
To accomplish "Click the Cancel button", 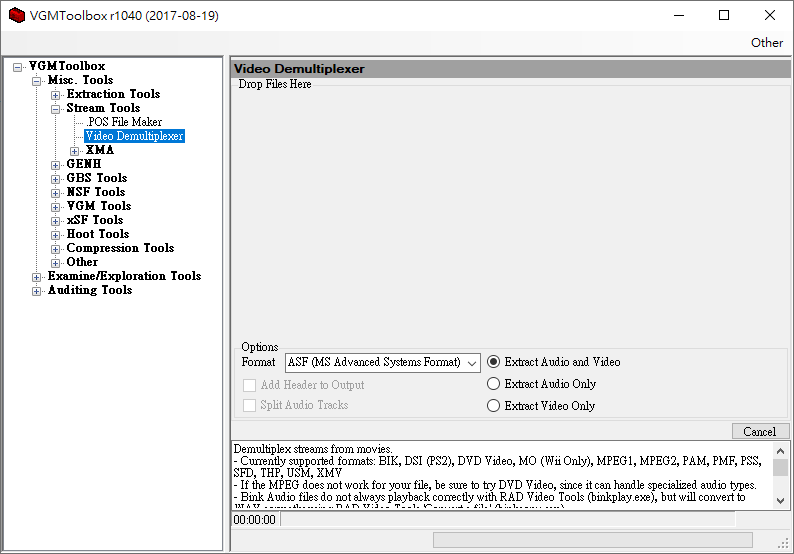I will (760, 431).
